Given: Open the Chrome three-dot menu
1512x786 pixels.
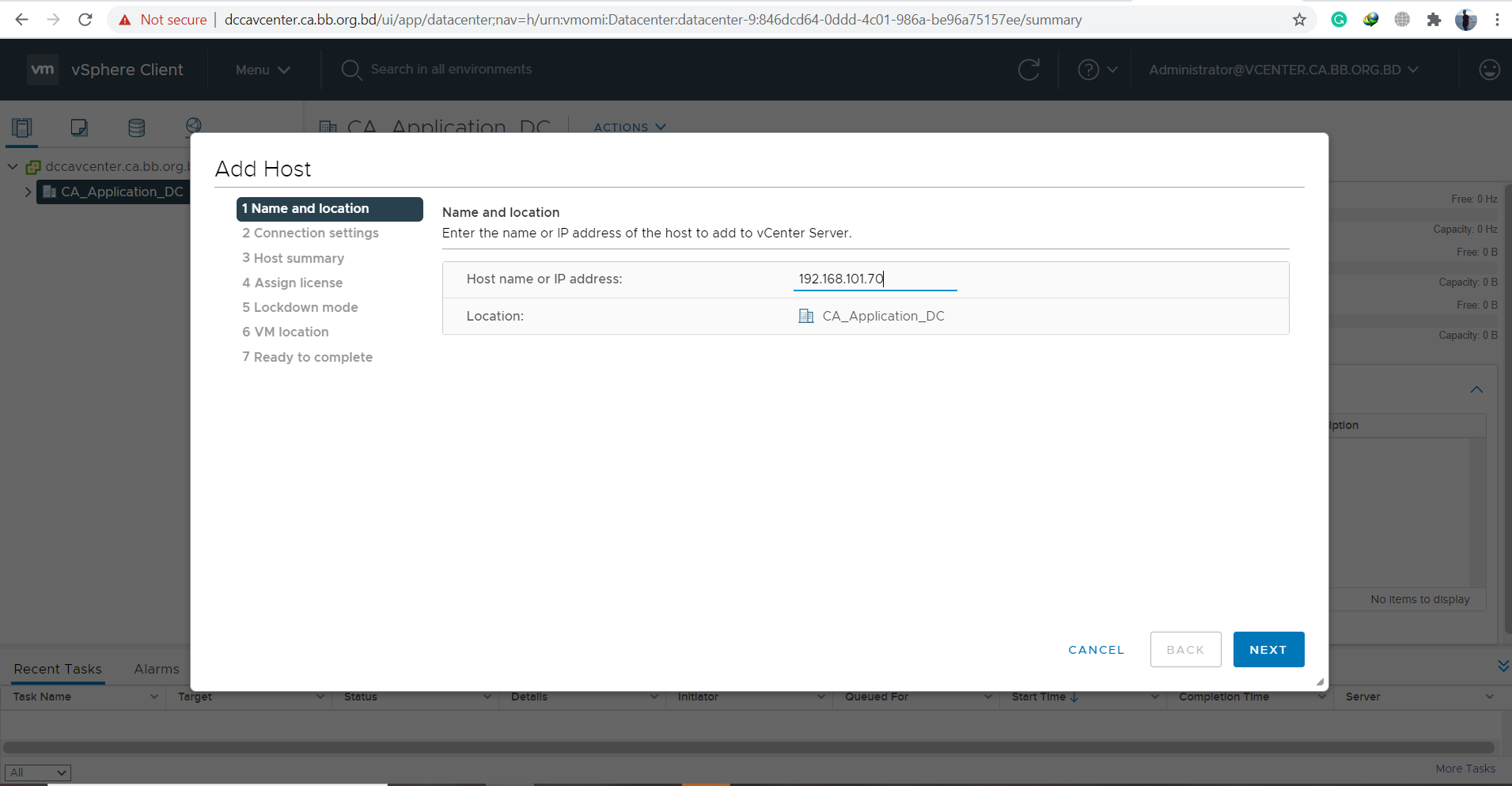Looking at the screenshot, I should [1497, 20].
